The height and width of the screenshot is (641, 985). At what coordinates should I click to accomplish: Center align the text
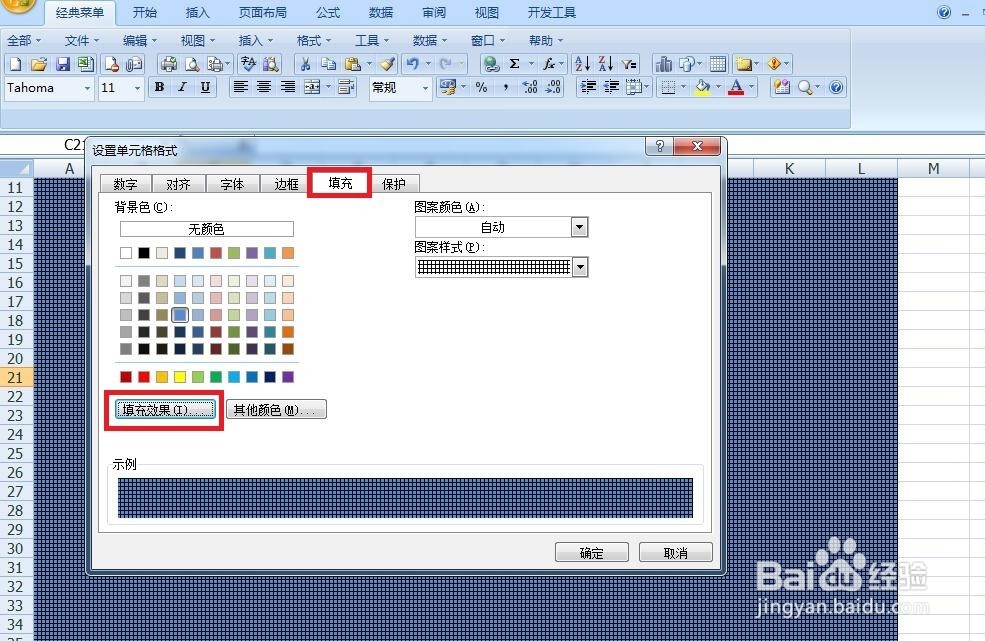click(264, 87)
